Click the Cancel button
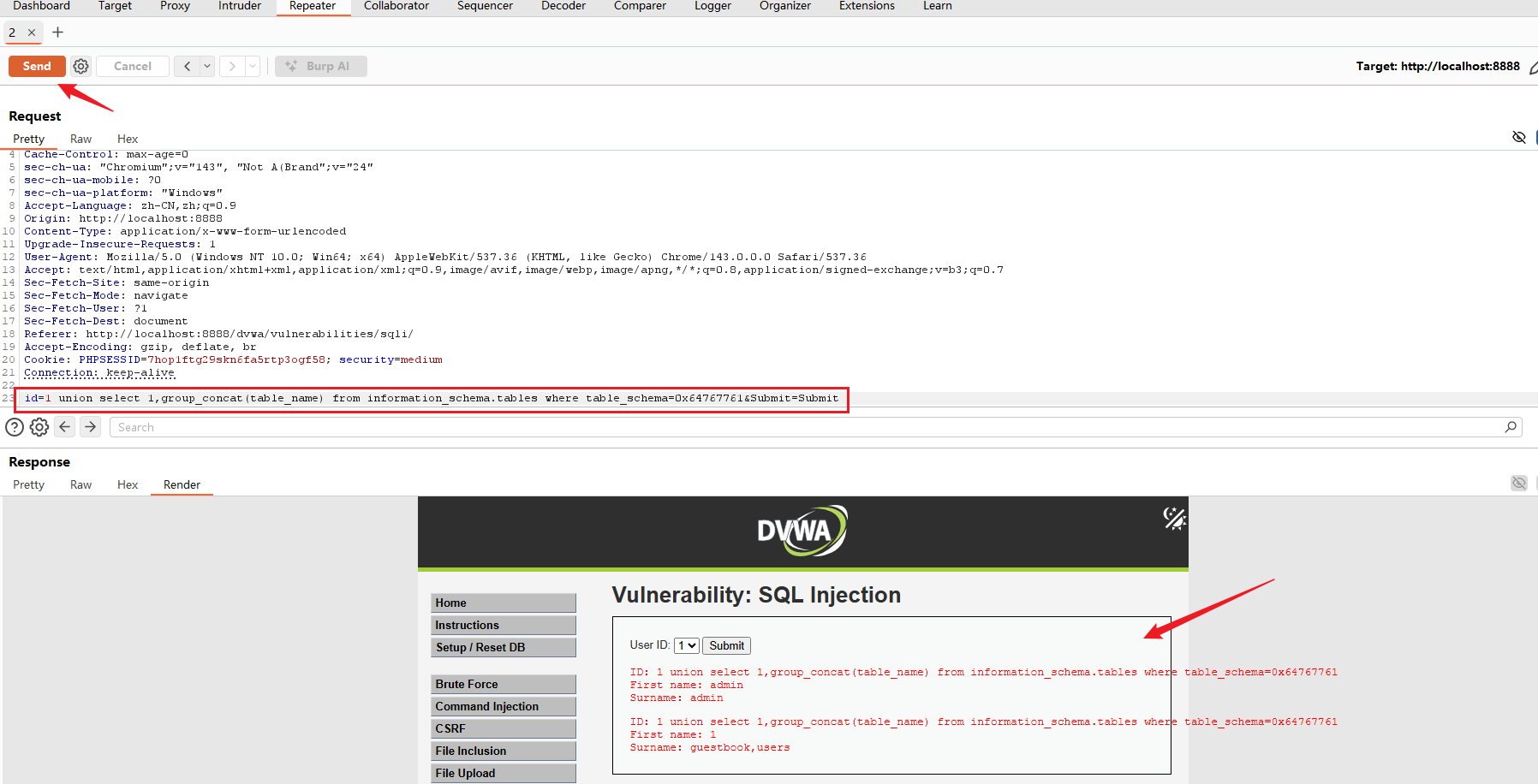Viewport: 1538px width, 784px height. tap(133, 66)
